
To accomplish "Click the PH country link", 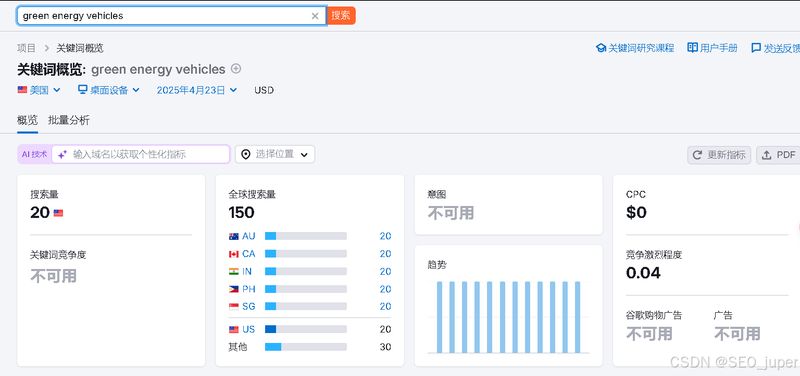I will point(249,289).
